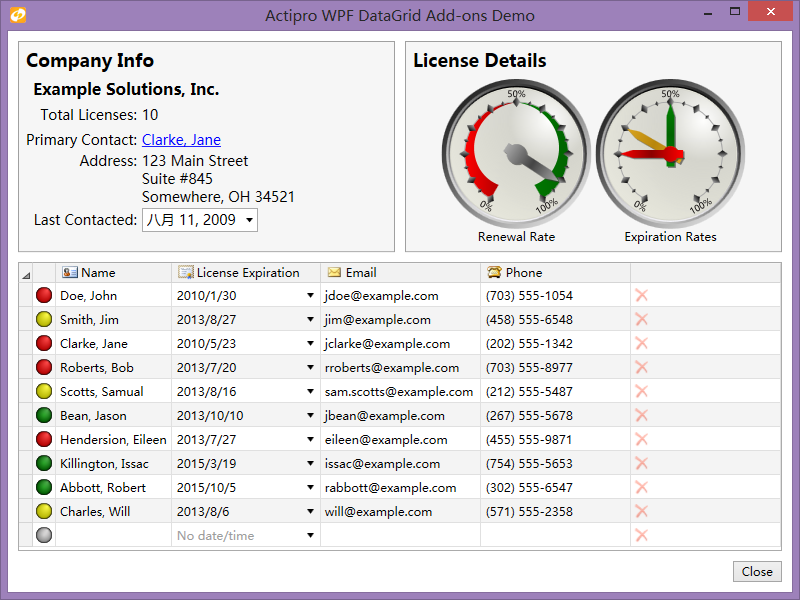
Task: Delete the Smith, Jim row with red X
Action: [641, 319]
